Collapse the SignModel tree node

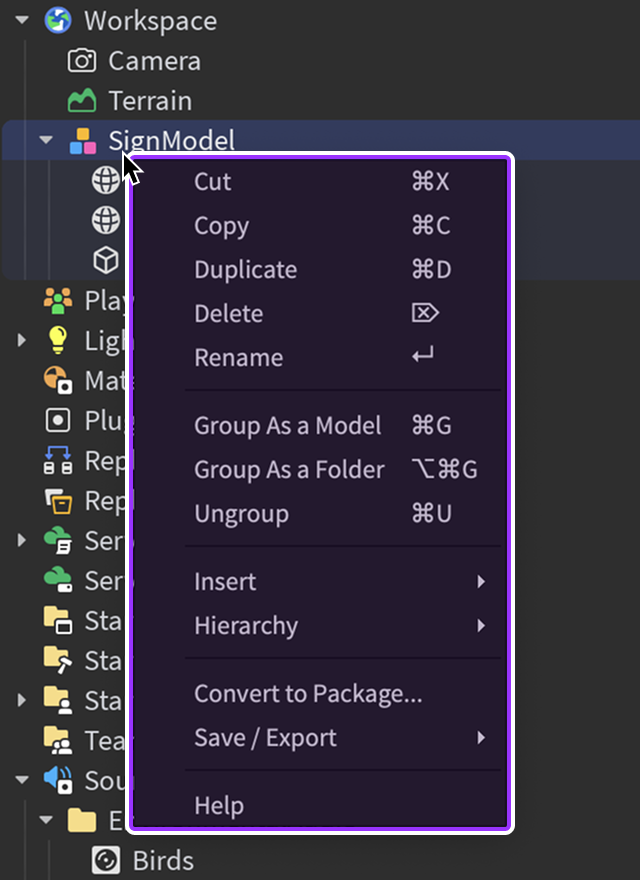pos(46,141)
